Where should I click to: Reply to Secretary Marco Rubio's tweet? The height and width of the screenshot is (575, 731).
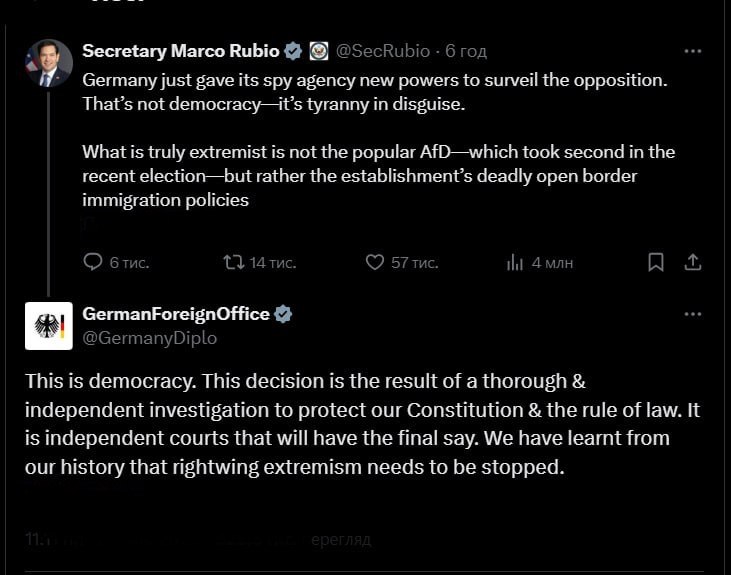coord(93,262)
